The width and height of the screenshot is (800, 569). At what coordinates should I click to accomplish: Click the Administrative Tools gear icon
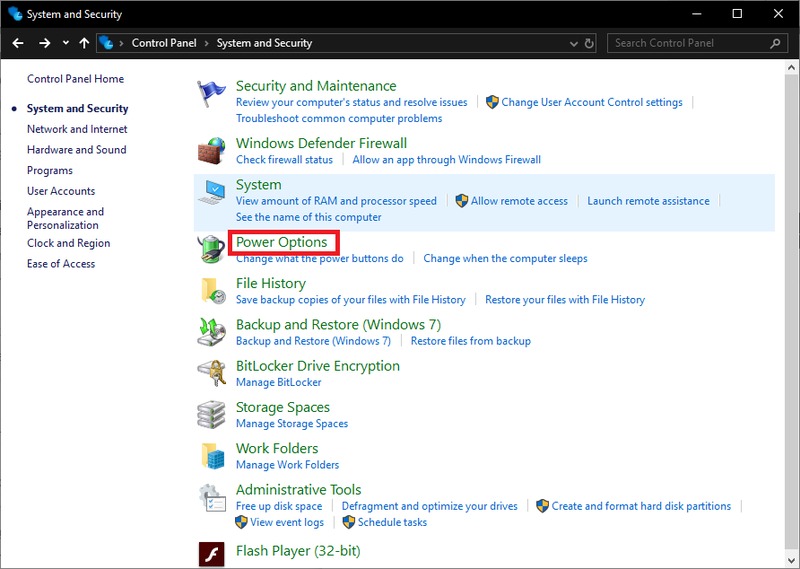pos(212,497)
